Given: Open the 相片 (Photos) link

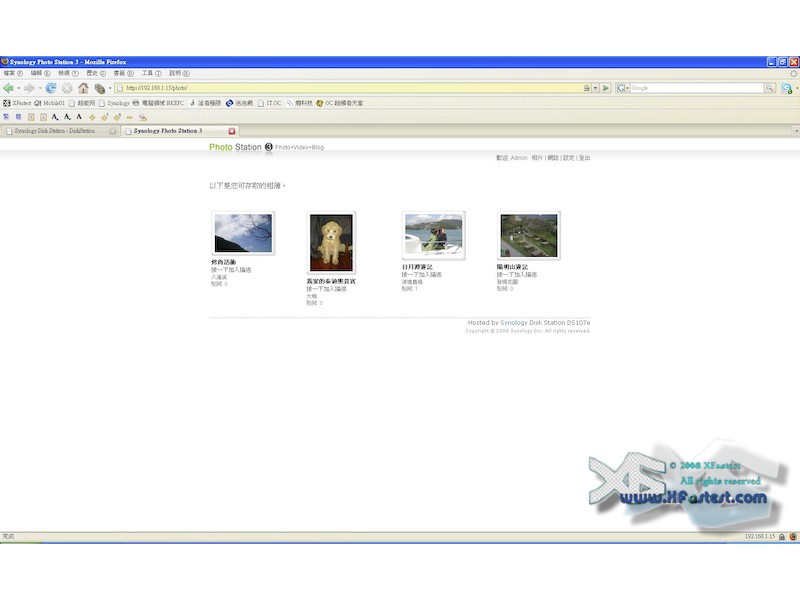Looking at the screenshot, I should point(537,158).
